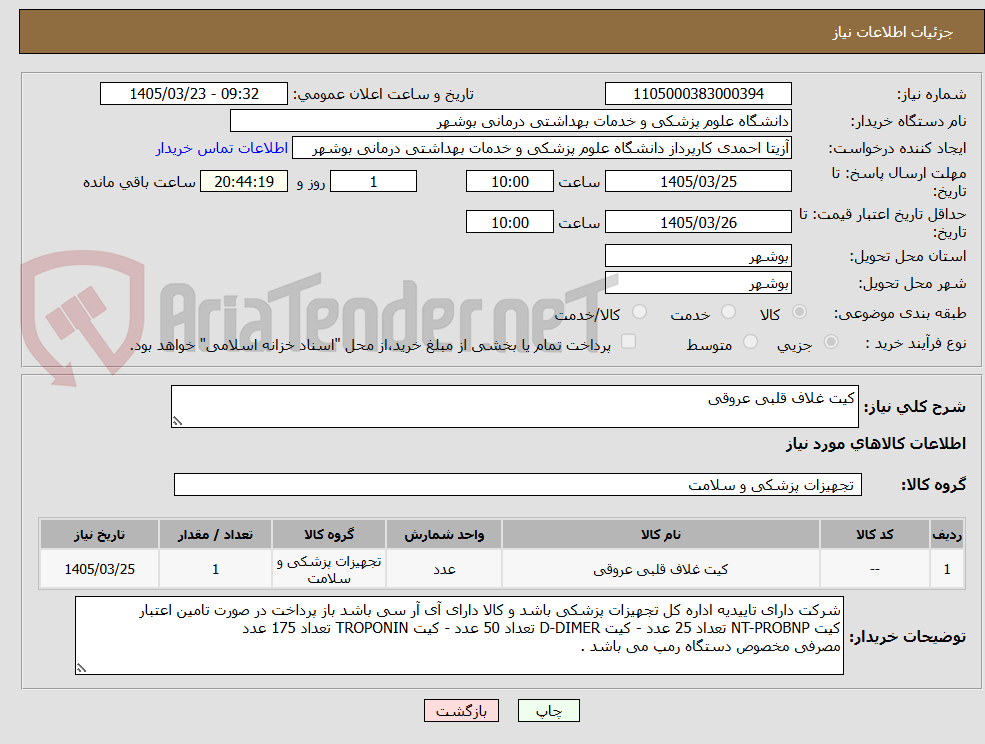Click the تاریخ نیاز column header
985x744 pixels.
coord(99,534)
